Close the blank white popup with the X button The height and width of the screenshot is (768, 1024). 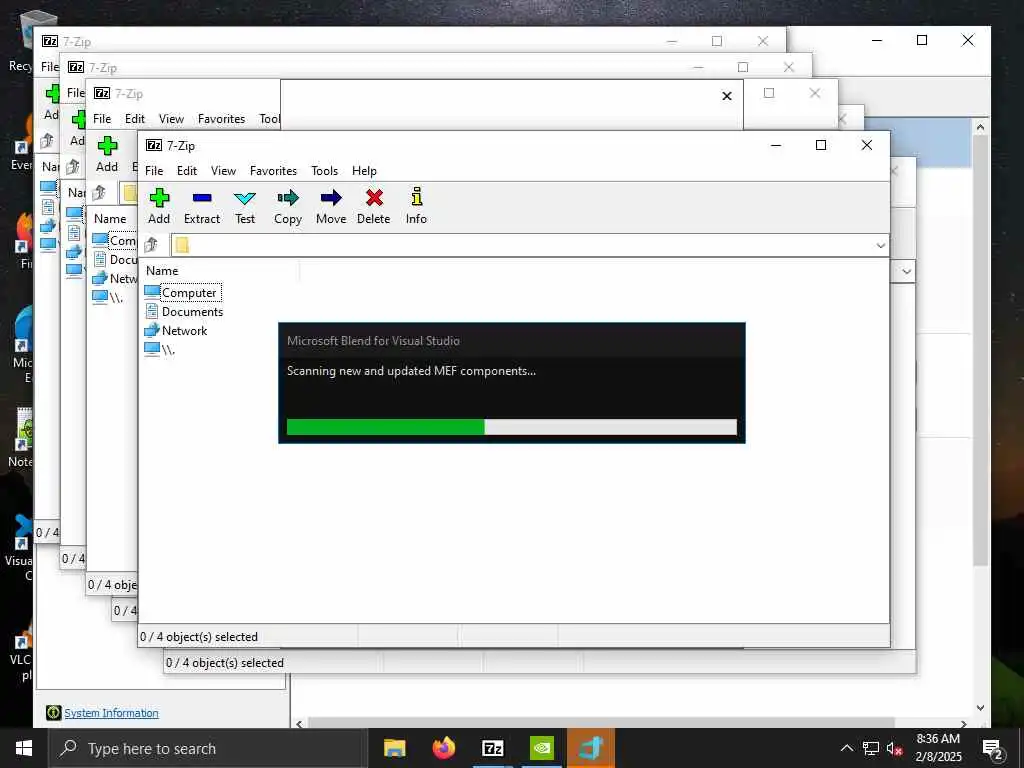727,96
